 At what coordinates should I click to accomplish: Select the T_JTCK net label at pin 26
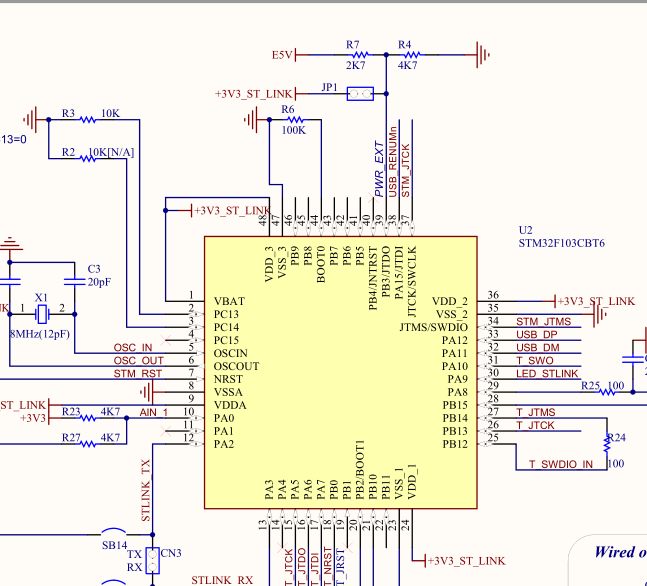(x=535, y=425)
